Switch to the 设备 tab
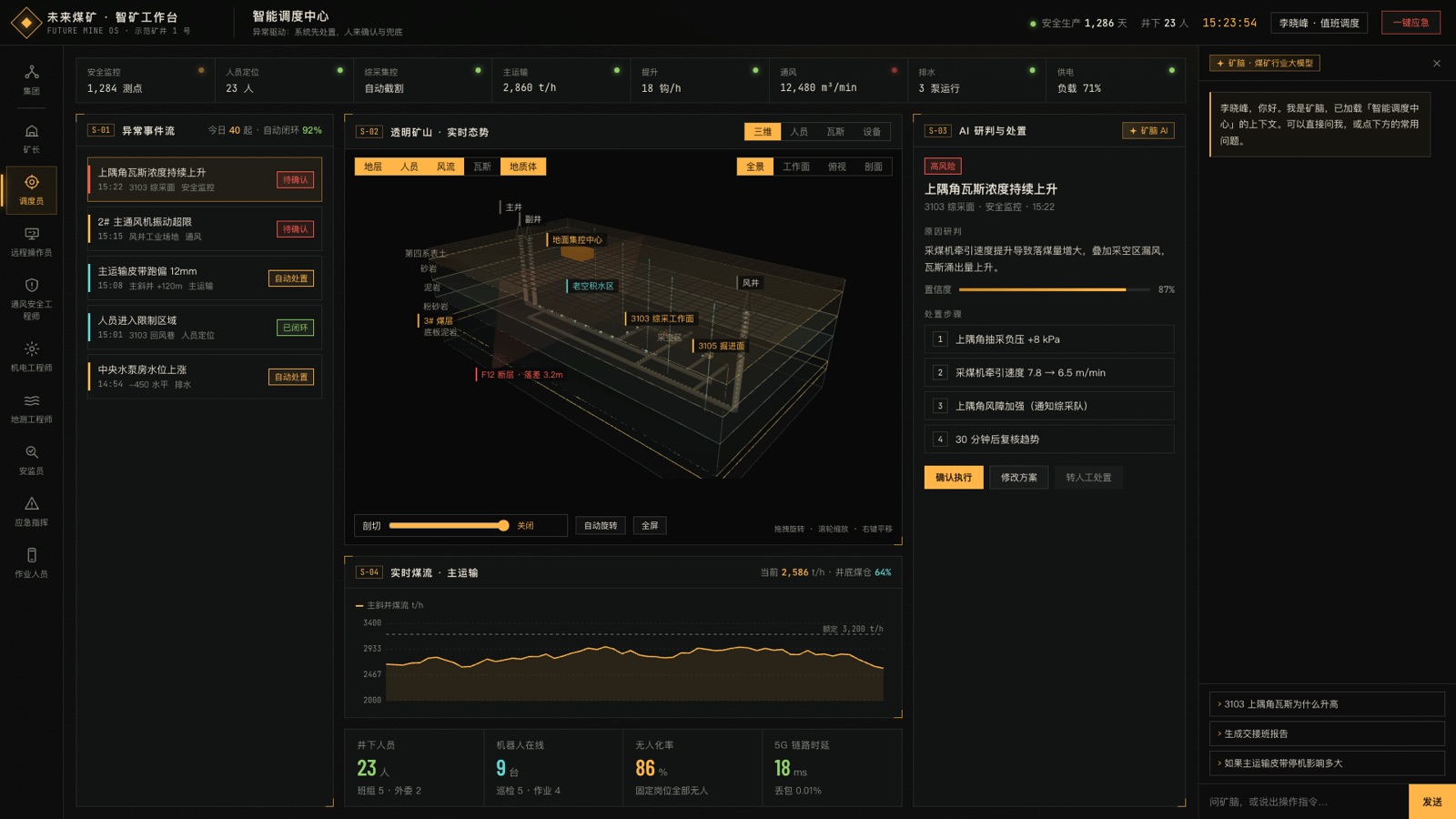This screenshot has height=819, width=1456. [872, 132]
